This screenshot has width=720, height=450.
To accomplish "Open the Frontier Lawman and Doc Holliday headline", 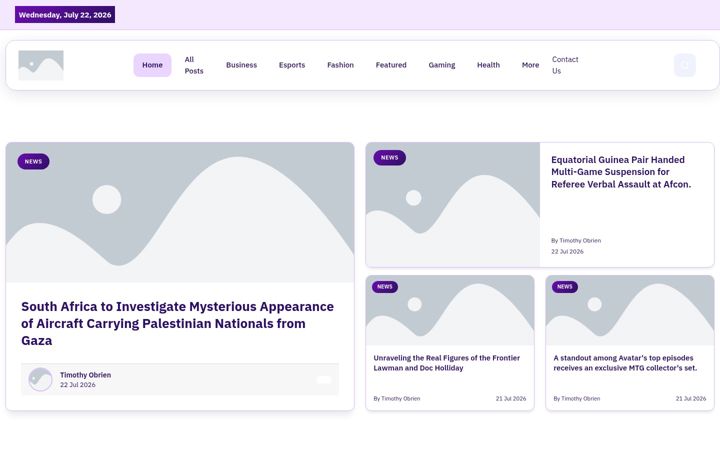I will [x=446, y=363].
